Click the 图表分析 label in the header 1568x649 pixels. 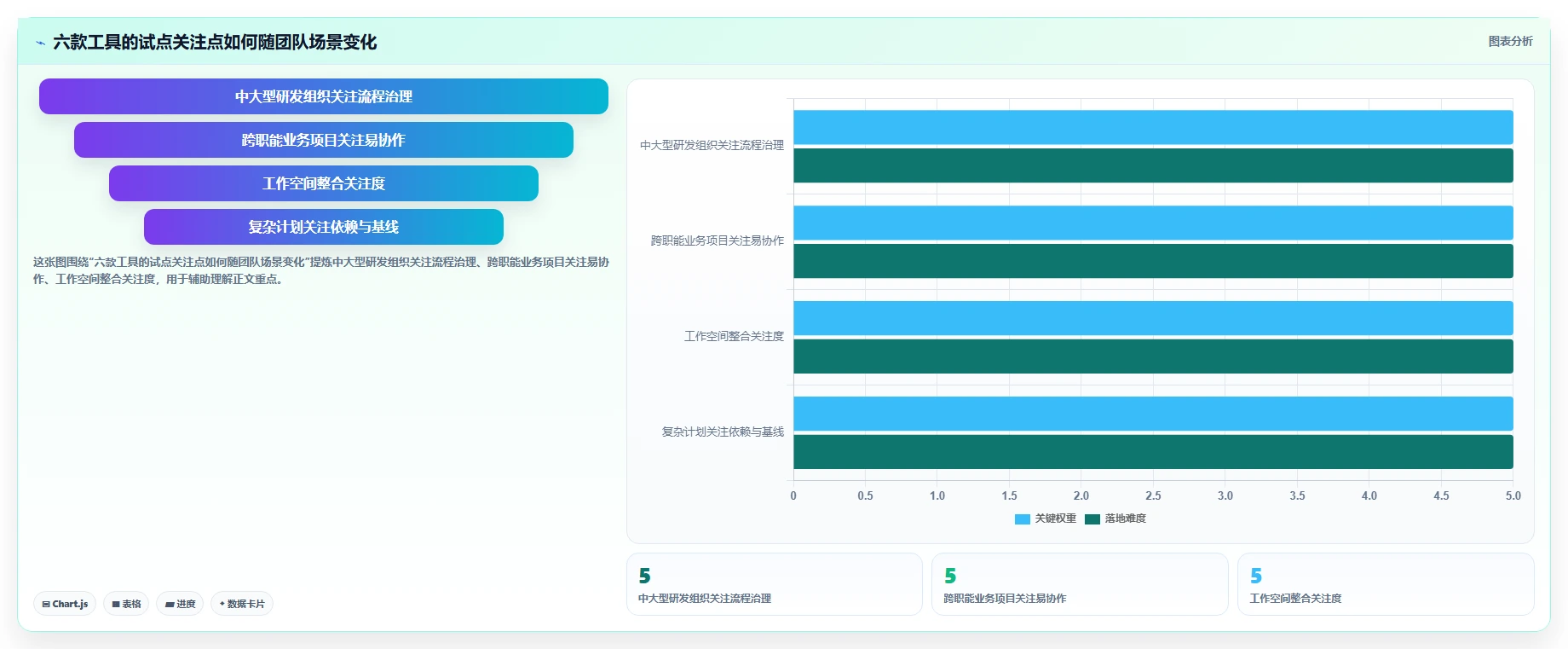[x=1510, y=41]
